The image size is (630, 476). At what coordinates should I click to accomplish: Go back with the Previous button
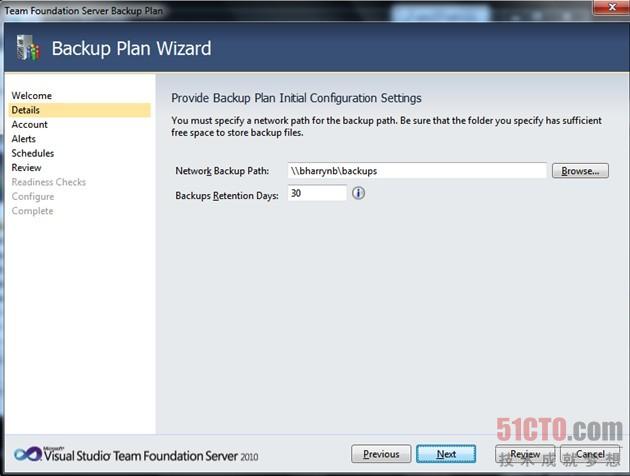coord(381,454)
